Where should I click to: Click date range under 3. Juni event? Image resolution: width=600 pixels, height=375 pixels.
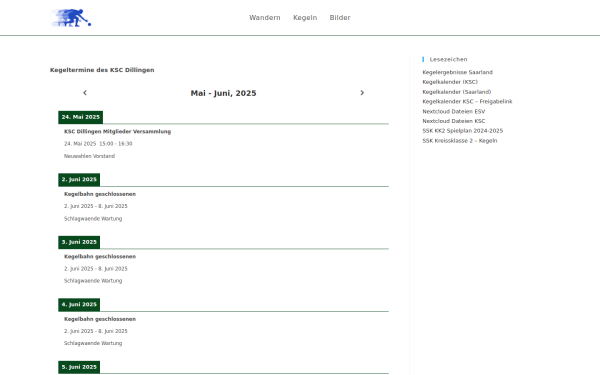coord(96,269)
